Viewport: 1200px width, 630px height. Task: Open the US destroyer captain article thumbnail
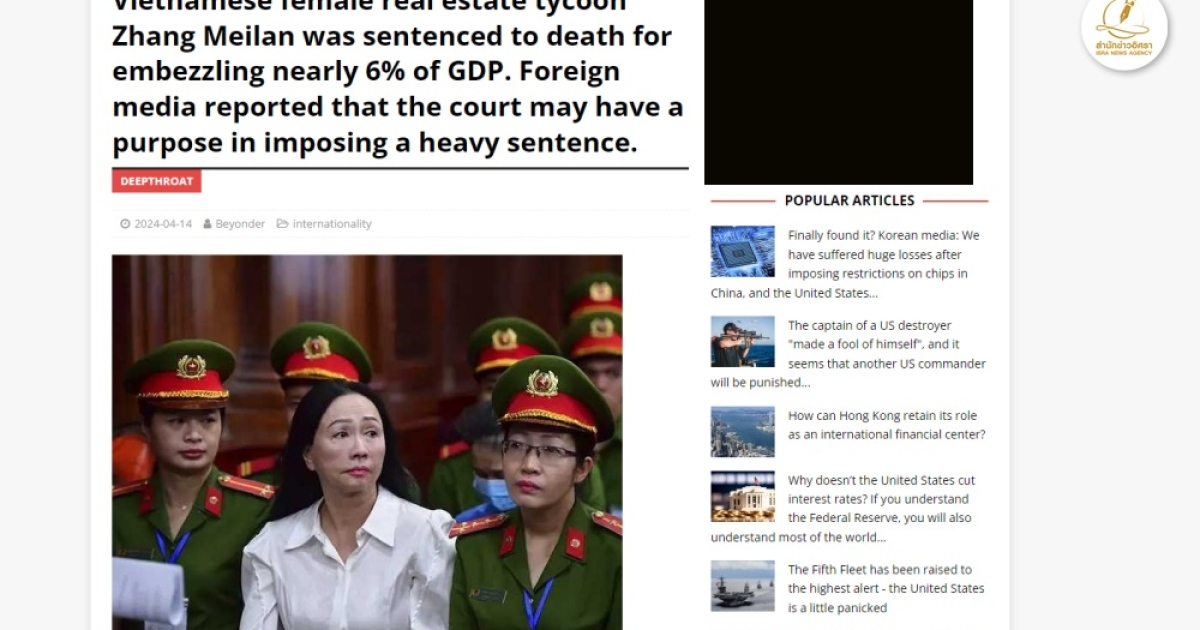pos(743,342)
